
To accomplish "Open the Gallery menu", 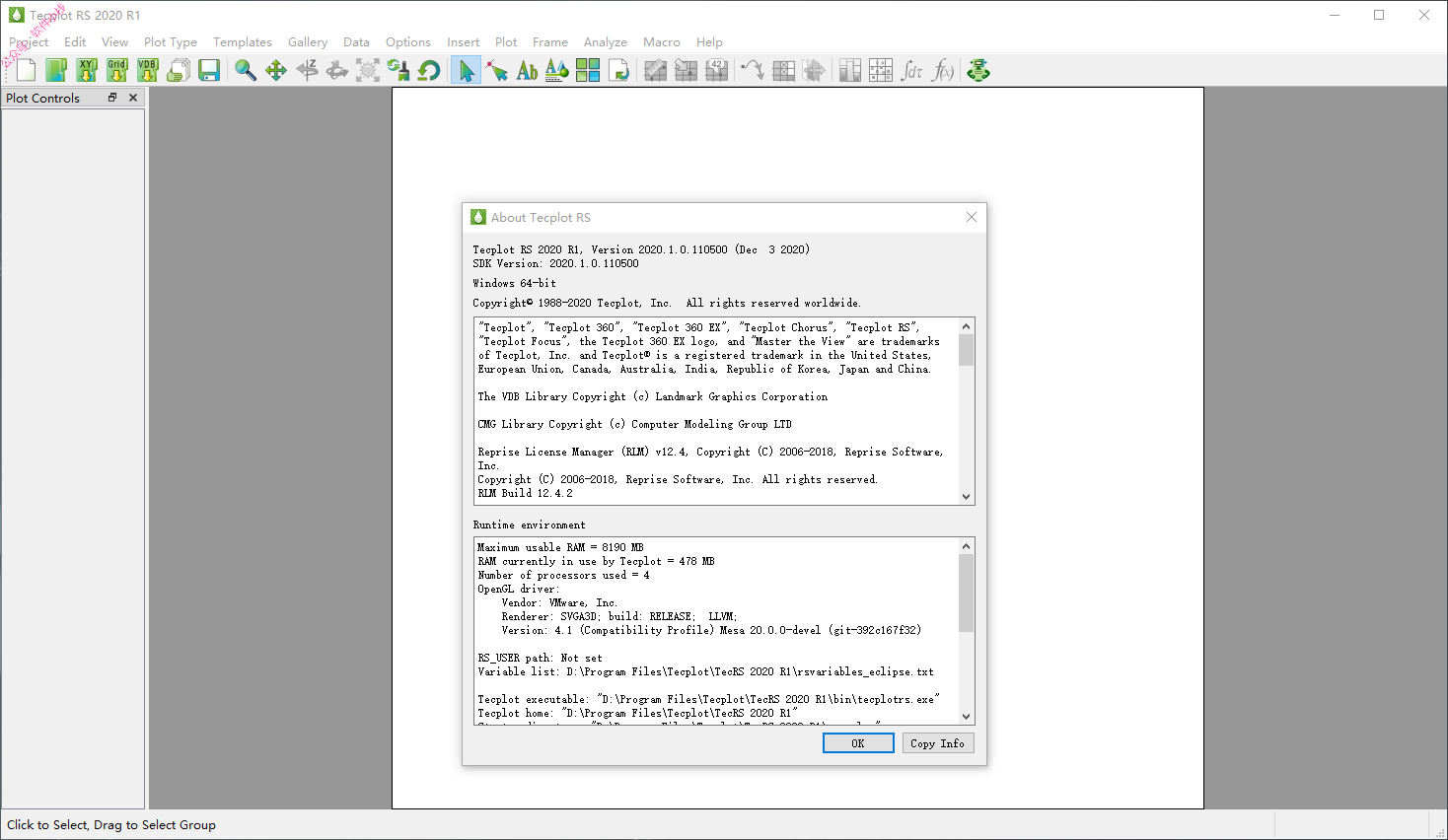I will [x=308, y=41].
